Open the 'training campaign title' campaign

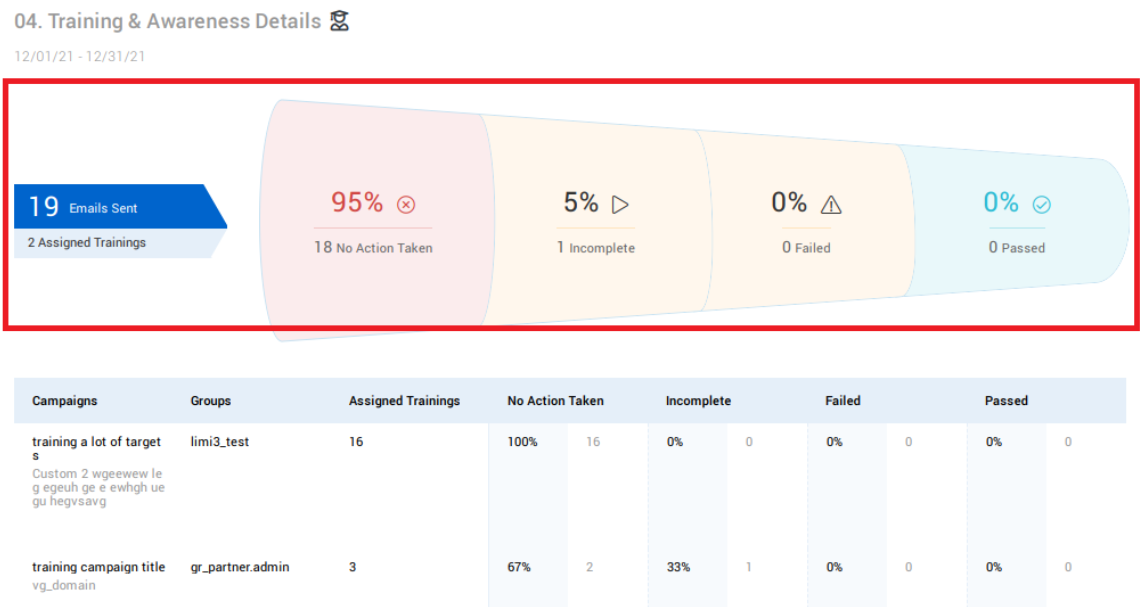(x=99, y=567)
